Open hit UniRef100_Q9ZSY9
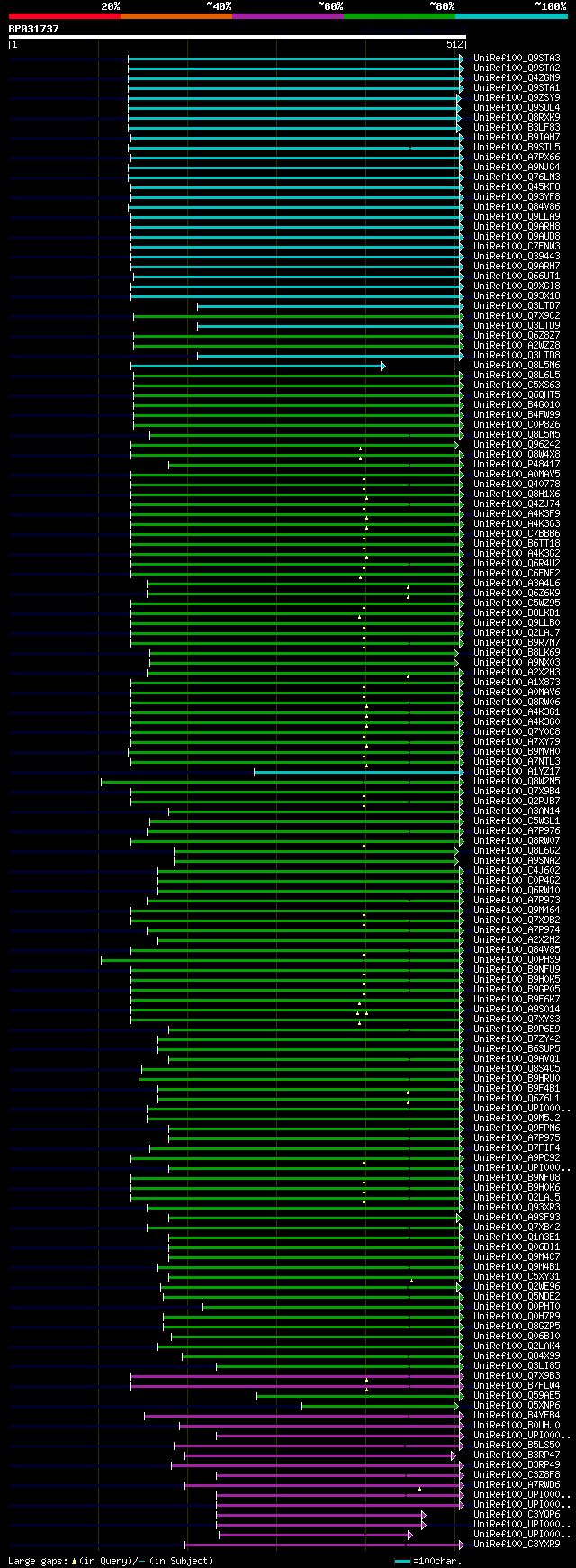Screen dimensions: 576x1568 pyautogui.click(x=517, y=98)
